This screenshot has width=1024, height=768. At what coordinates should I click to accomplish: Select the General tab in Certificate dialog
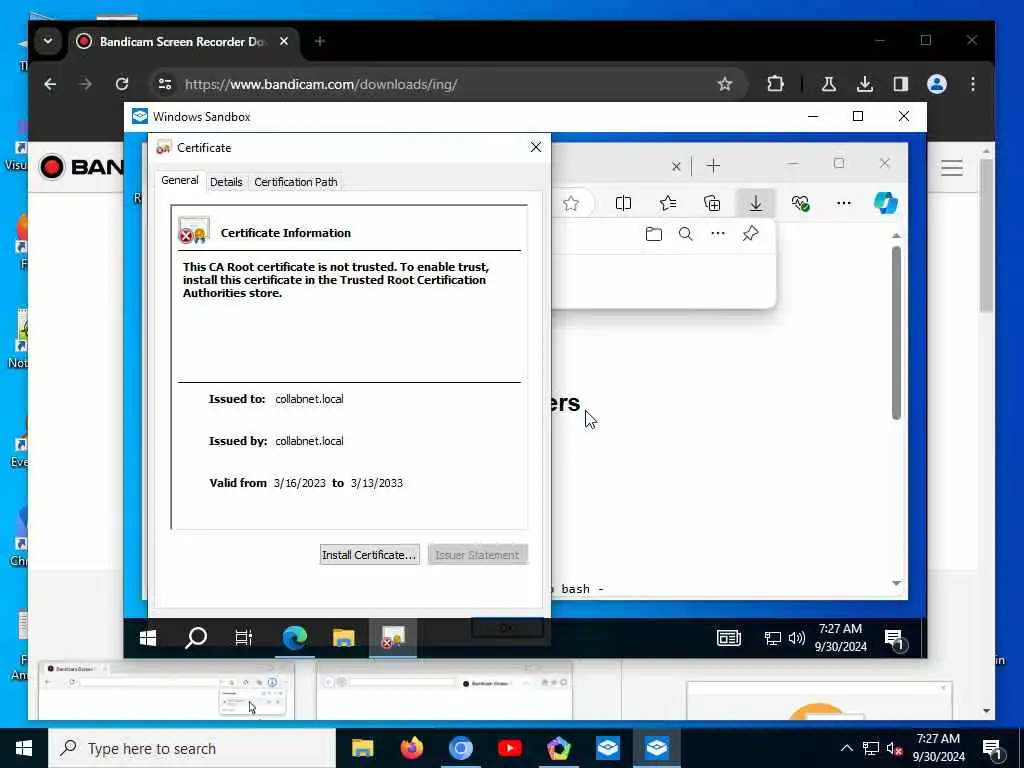(x=180, y=180)
